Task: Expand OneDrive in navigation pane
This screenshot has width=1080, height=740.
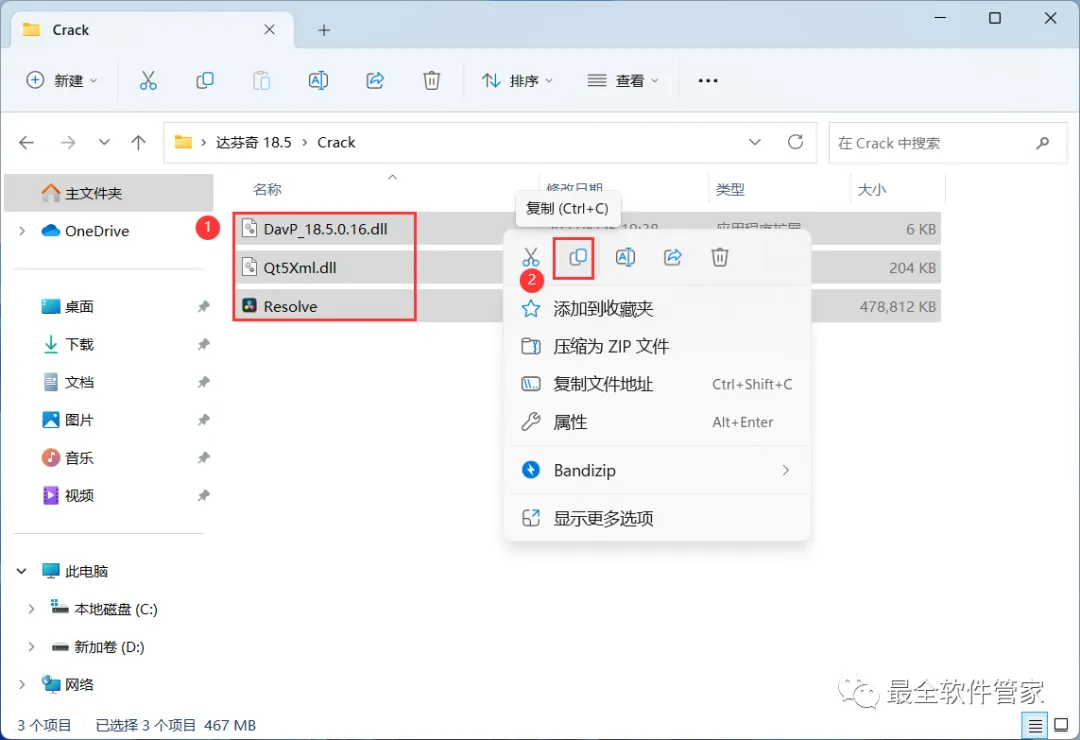Action: (21, 231)
